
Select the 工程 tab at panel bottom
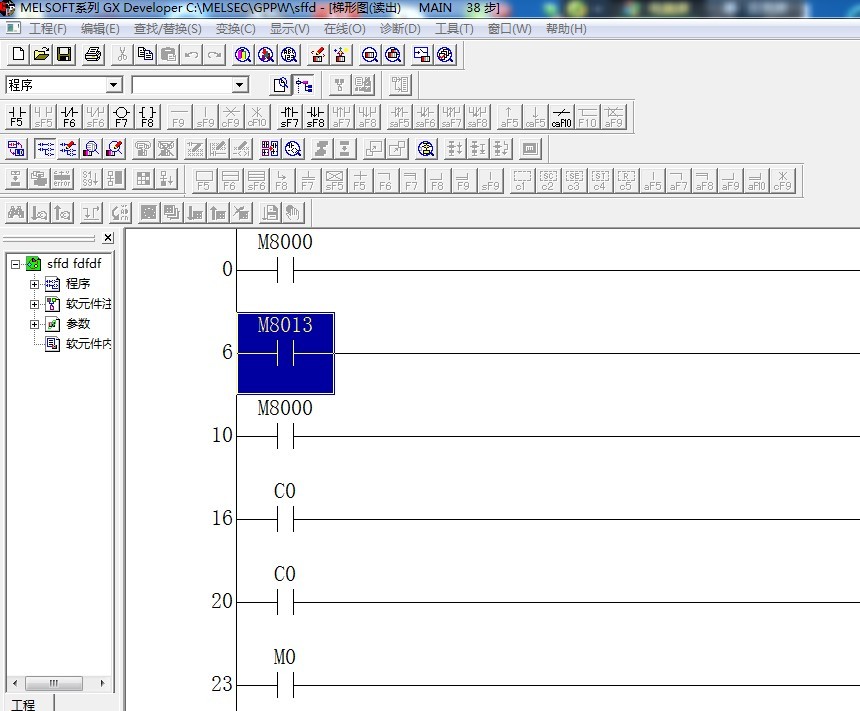pyautogui.click(x=23, y=704)
